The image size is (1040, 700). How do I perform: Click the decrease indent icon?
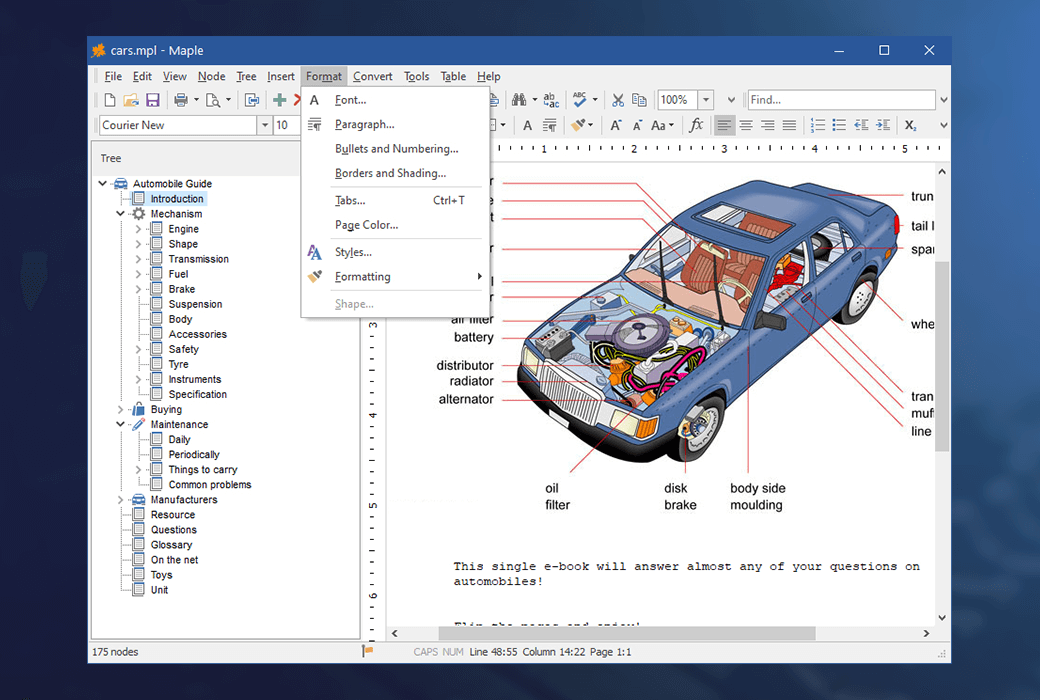point(861,125)
